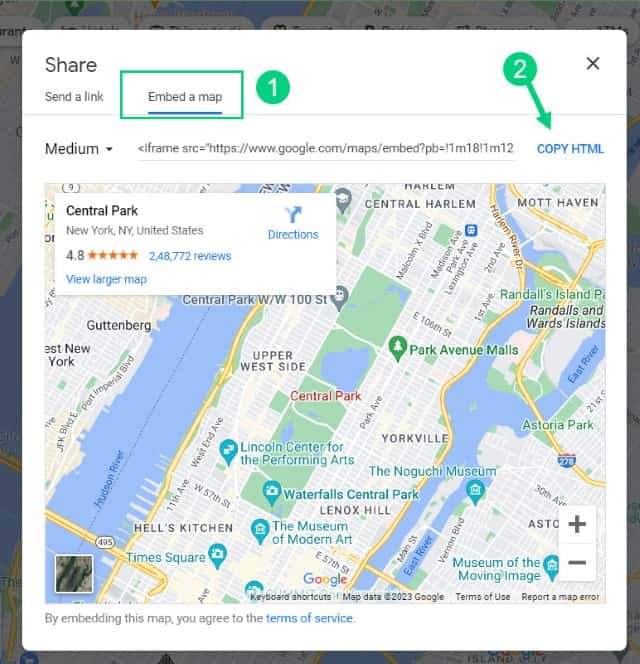Switch to satellite view thumbnail

coord(74,574)
